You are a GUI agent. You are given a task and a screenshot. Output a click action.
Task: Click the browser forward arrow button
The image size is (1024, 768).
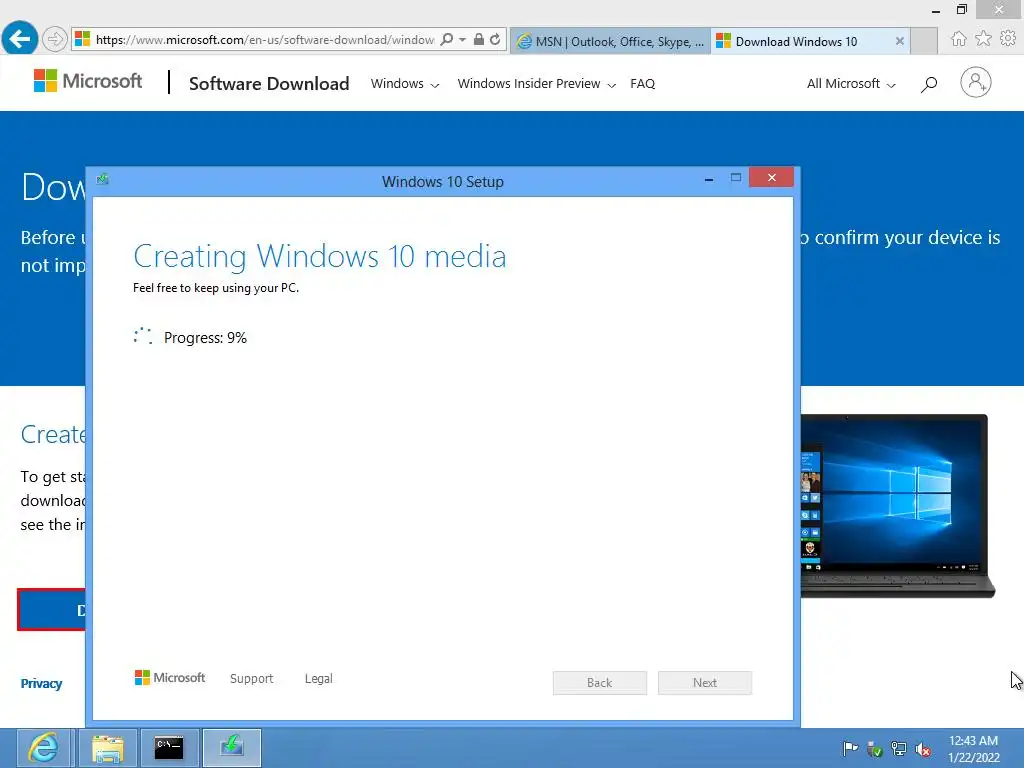pyautogui.click(x=55, y=39)
